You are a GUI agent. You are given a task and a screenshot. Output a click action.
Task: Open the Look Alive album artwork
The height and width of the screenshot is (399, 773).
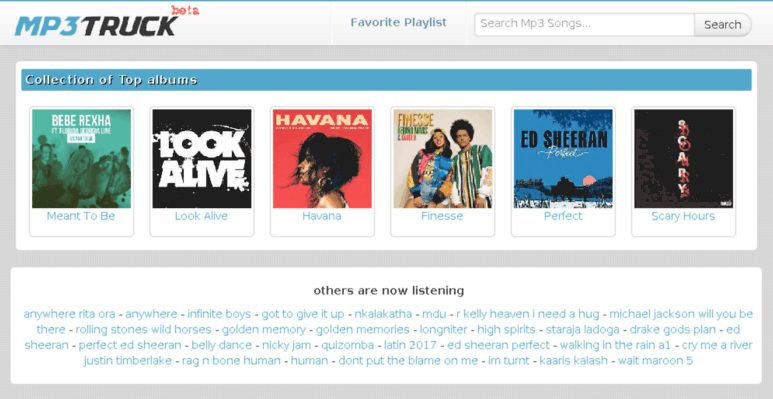pyautogui.click(x=202, y=158)
